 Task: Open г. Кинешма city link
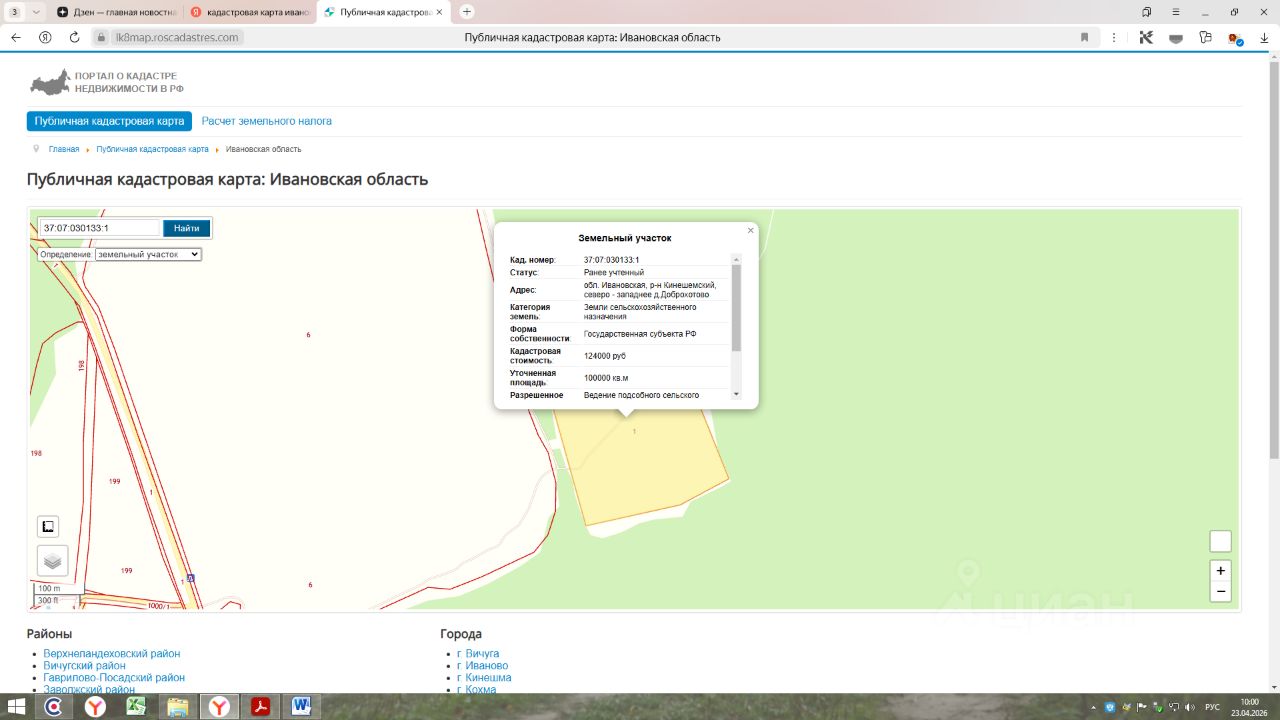[484, 678]
